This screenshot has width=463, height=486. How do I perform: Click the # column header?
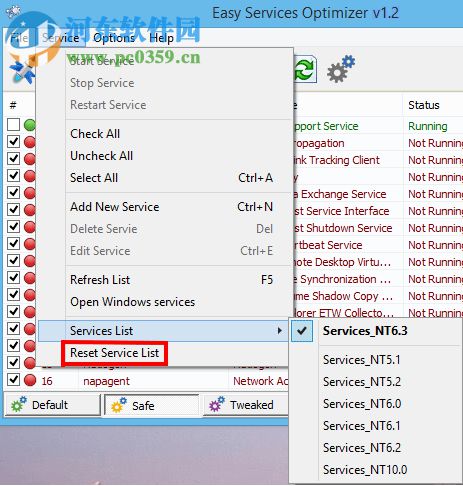point(13,105)
